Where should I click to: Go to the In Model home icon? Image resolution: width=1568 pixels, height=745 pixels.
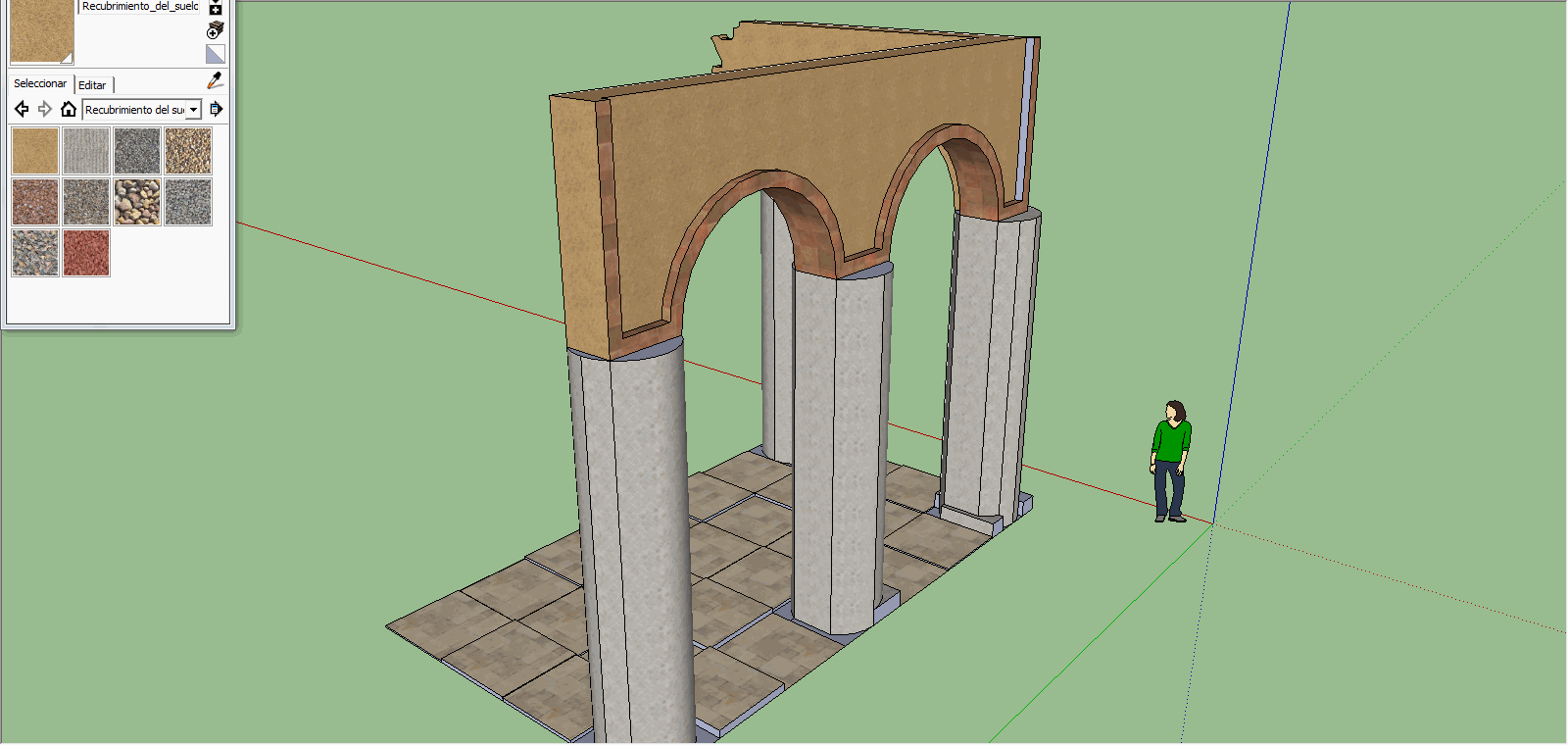pos(68,109)
